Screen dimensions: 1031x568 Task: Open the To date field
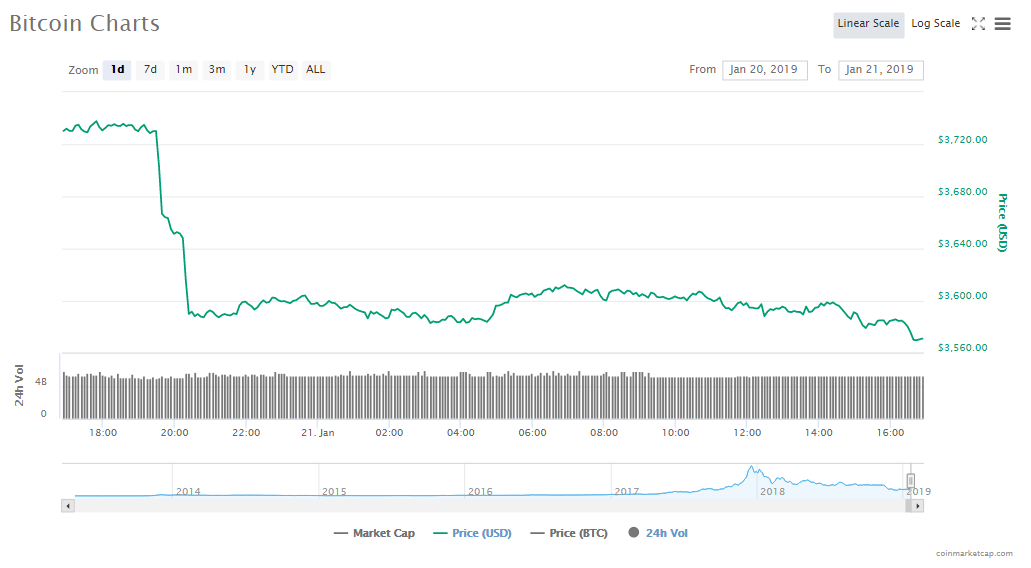[x=880, y=70]
